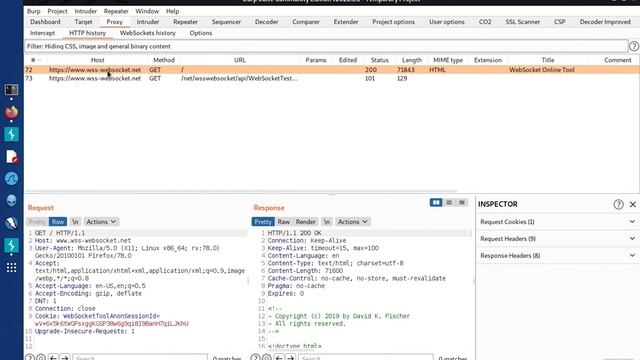Click the Request search field
640x360 pixels.
click(x=140, y=358)
